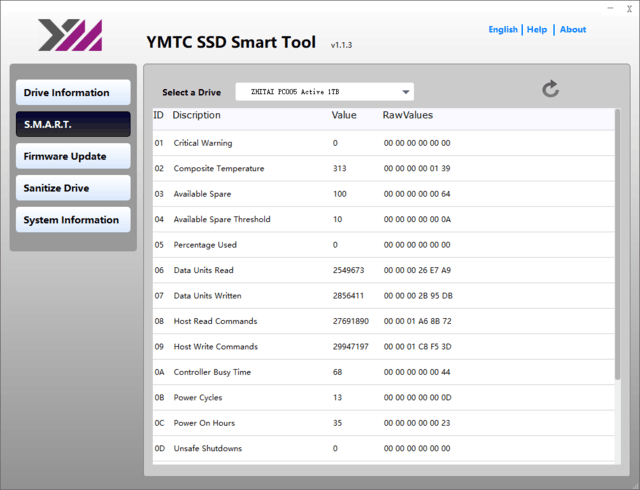640x490 pixels.
Task: Go to Sanitize Drive
Action: pyautogui.click(x=73, y=188)
